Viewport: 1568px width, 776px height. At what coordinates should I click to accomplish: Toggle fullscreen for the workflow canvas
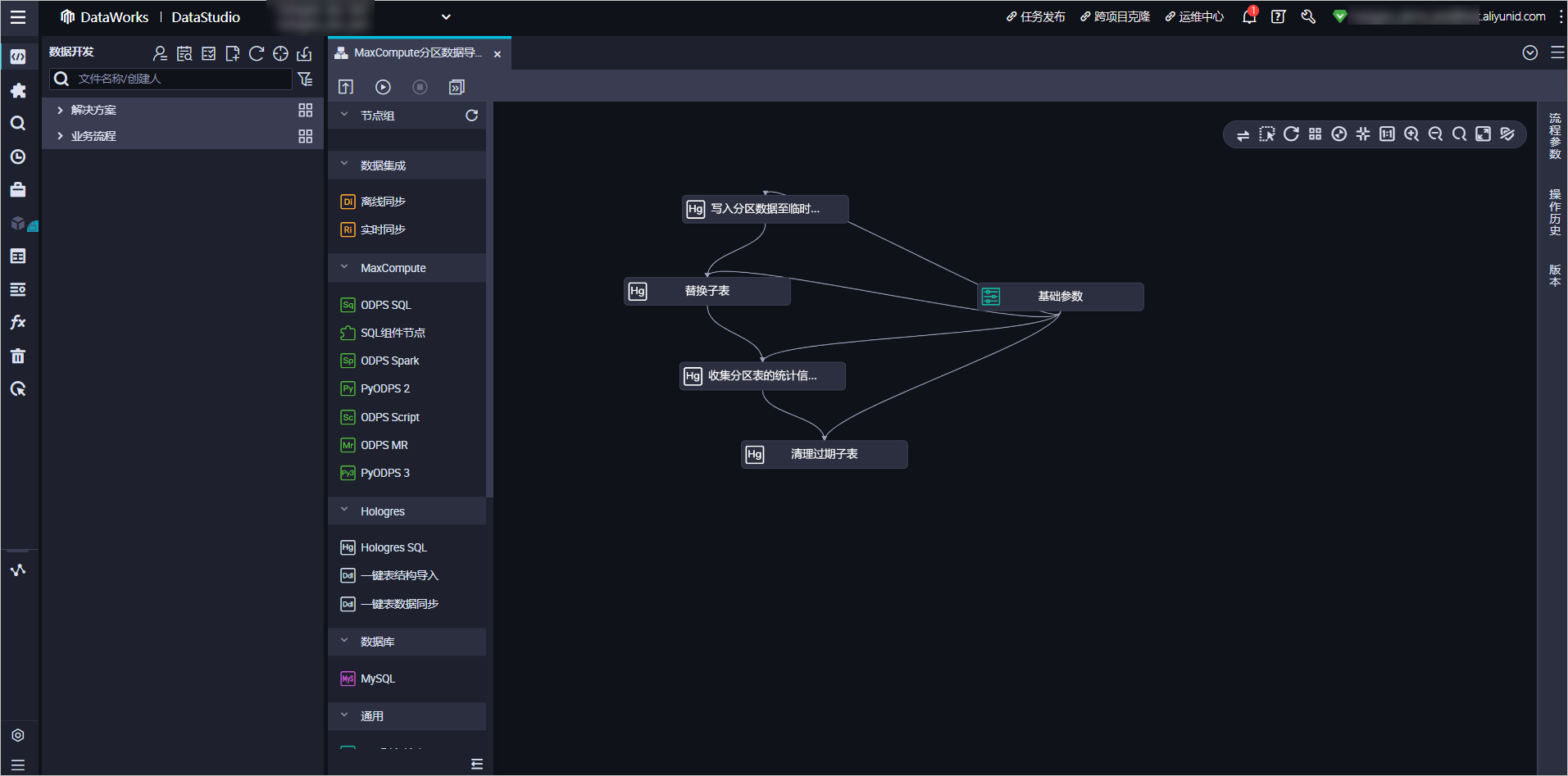point(1483,134)
